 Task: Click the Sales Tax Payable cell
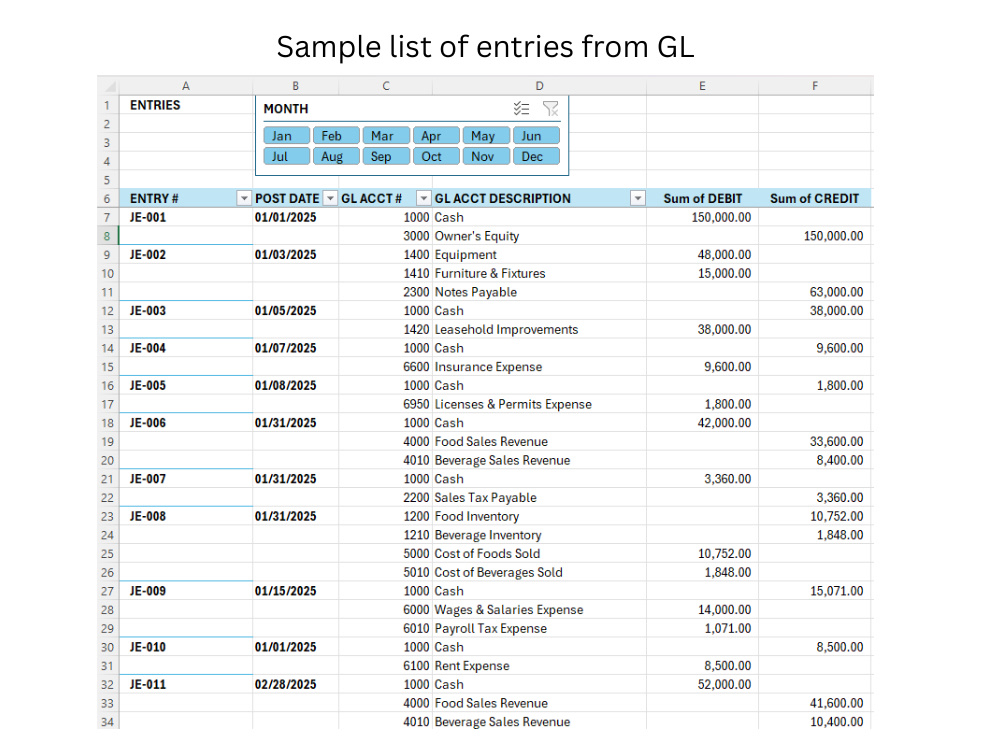coord(539,497)
